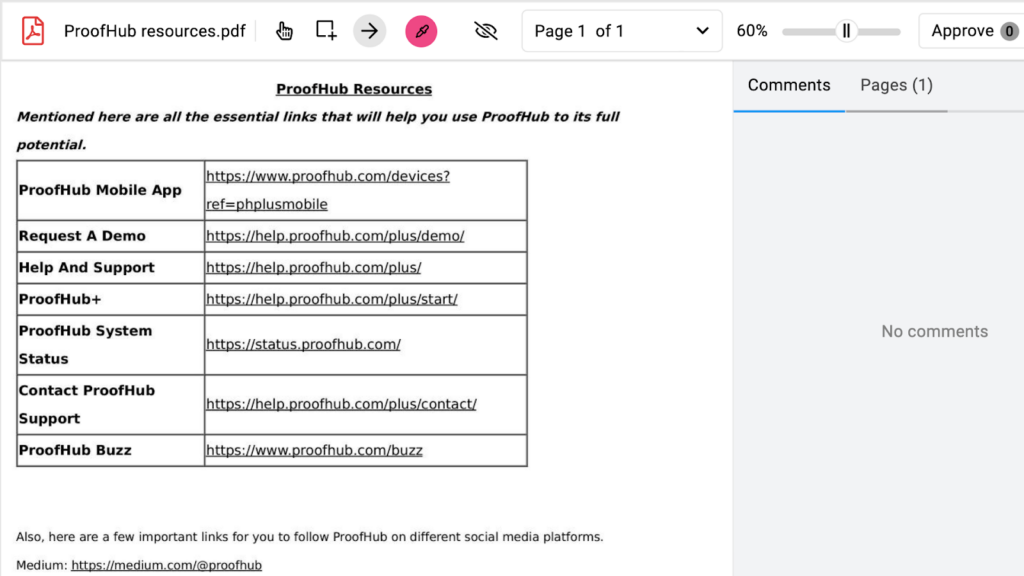Select the hand panning tool
Viewport: 1024px width, 576px height.
pyautogui.click(x=284, y=31)
